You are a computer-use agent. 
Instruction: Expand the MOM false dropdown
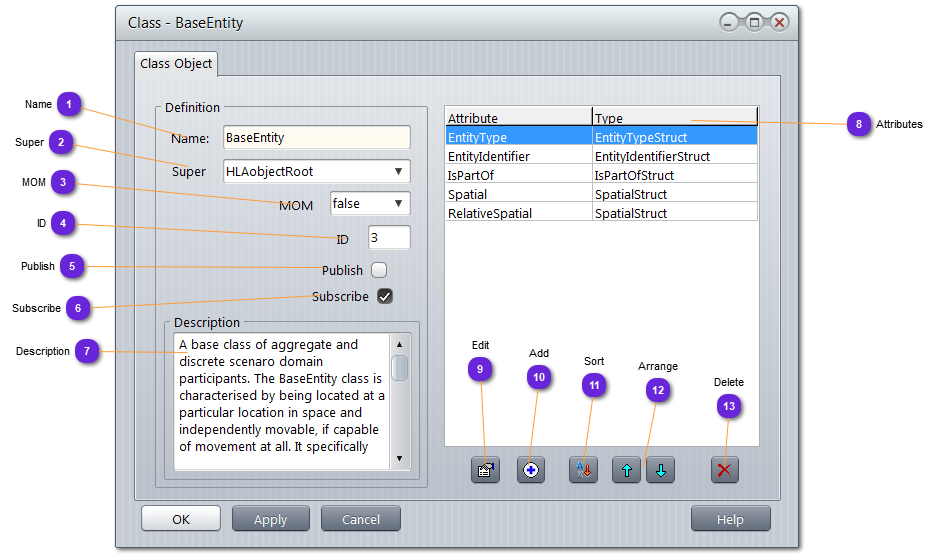click(x=370, y=204)
